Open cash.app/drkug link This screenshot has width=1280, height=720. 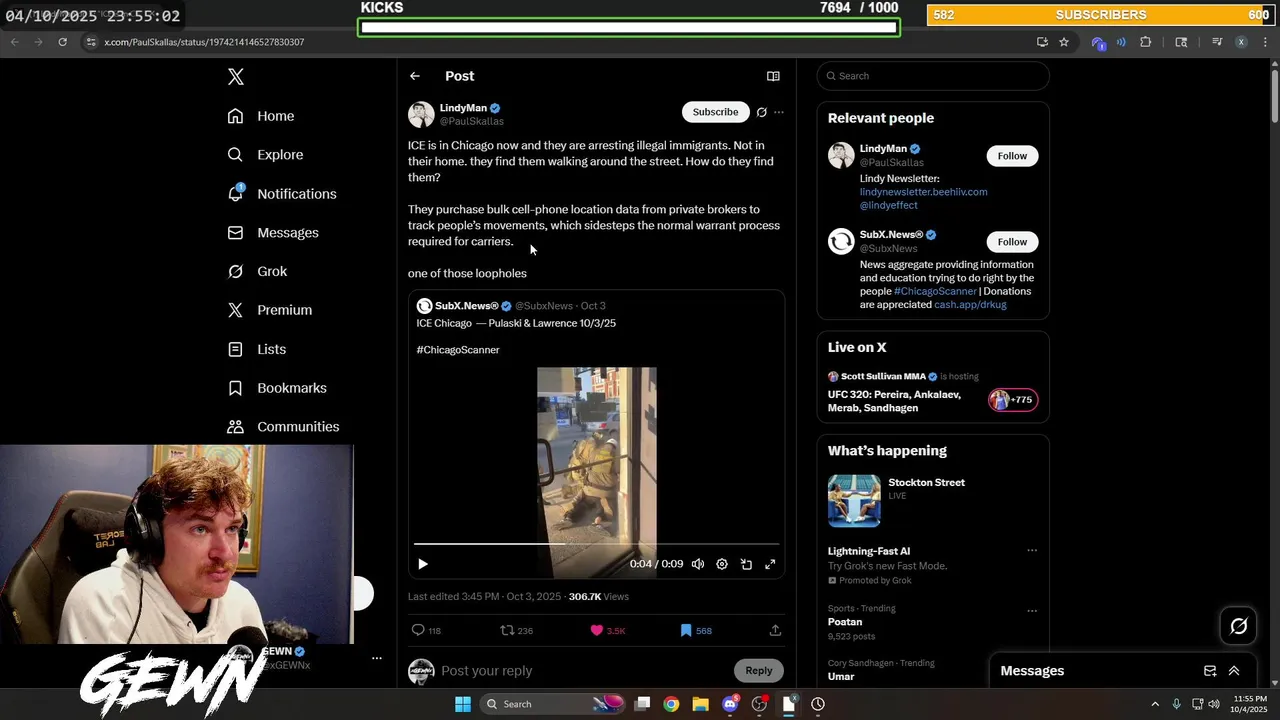(x=970, y=304)
